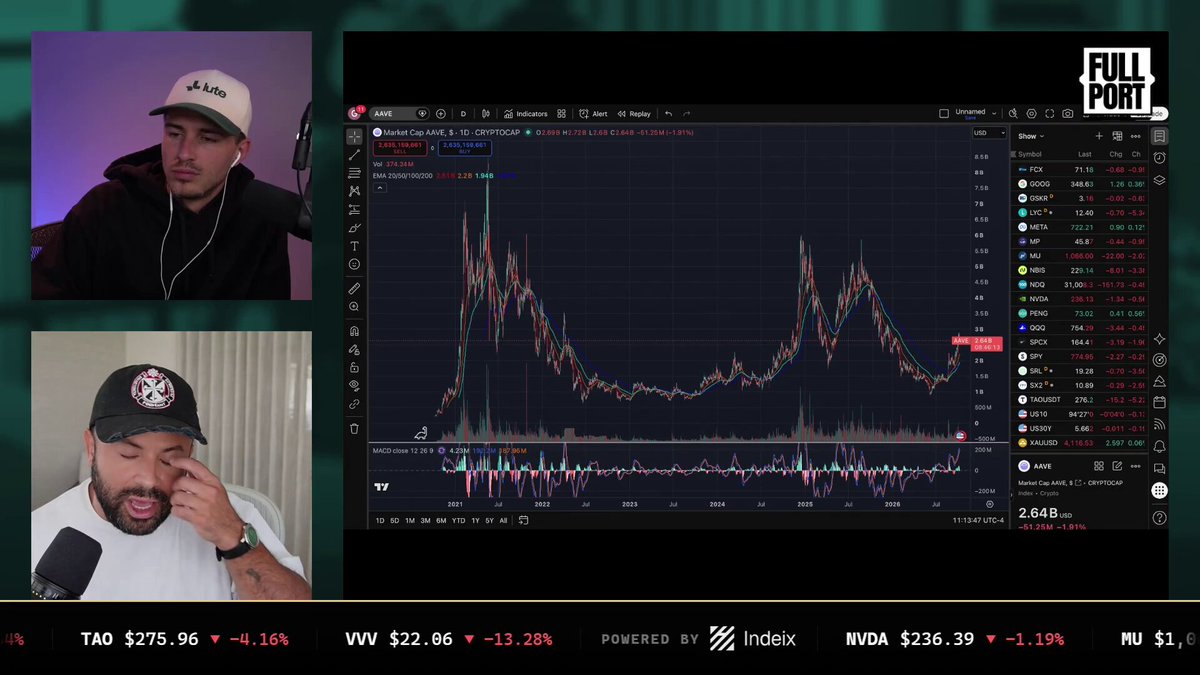Toggle lock all drawings

coord(354,368)
